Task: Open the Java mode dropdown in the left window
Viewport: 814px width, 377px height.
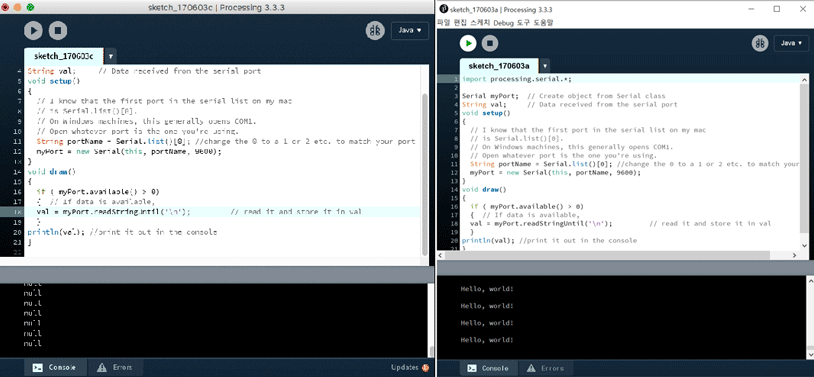Action: (x=410, y=31)
